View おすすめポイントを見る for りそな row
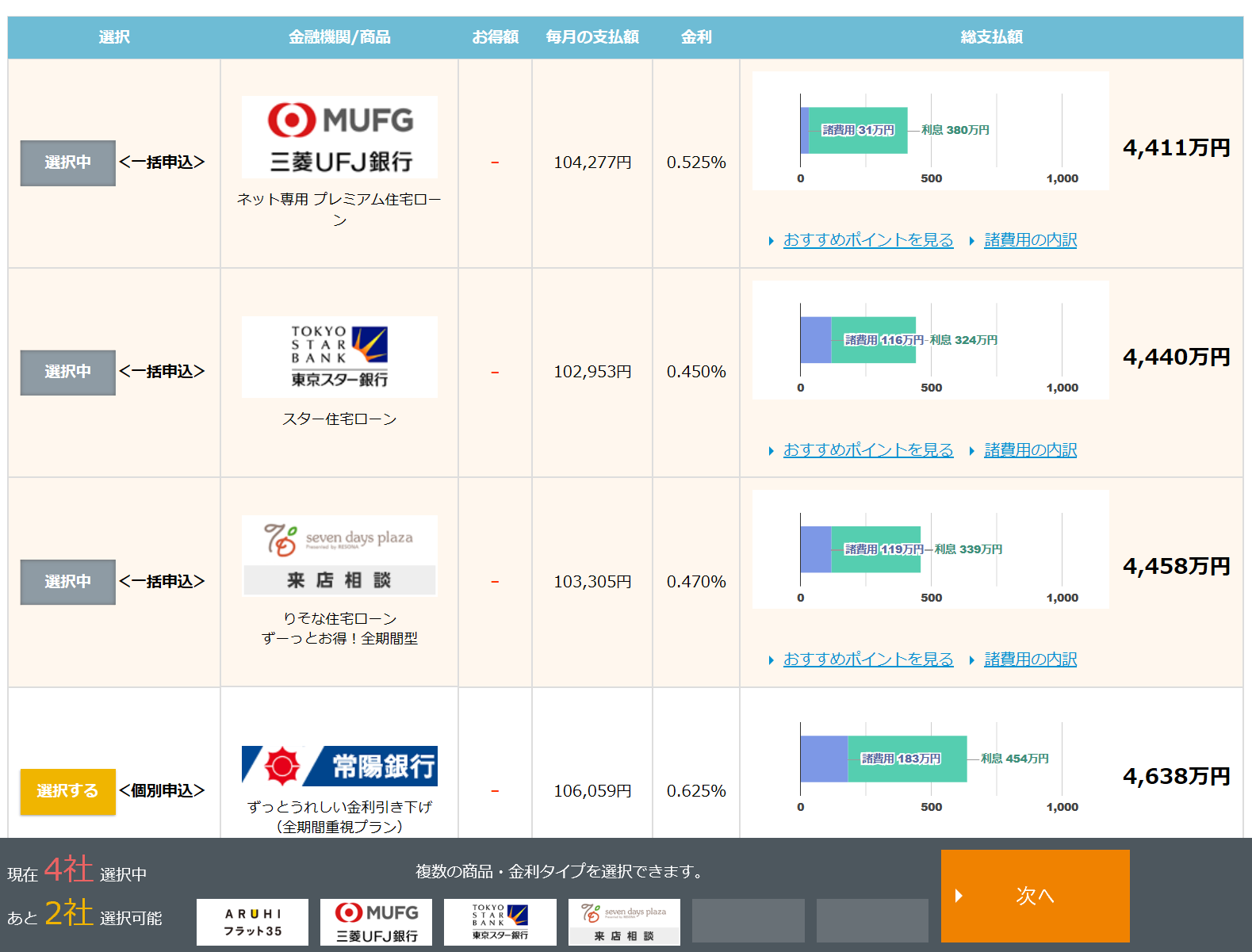Screen dimensions: 1252x952 pyautogui.click(x=868, y=659)
